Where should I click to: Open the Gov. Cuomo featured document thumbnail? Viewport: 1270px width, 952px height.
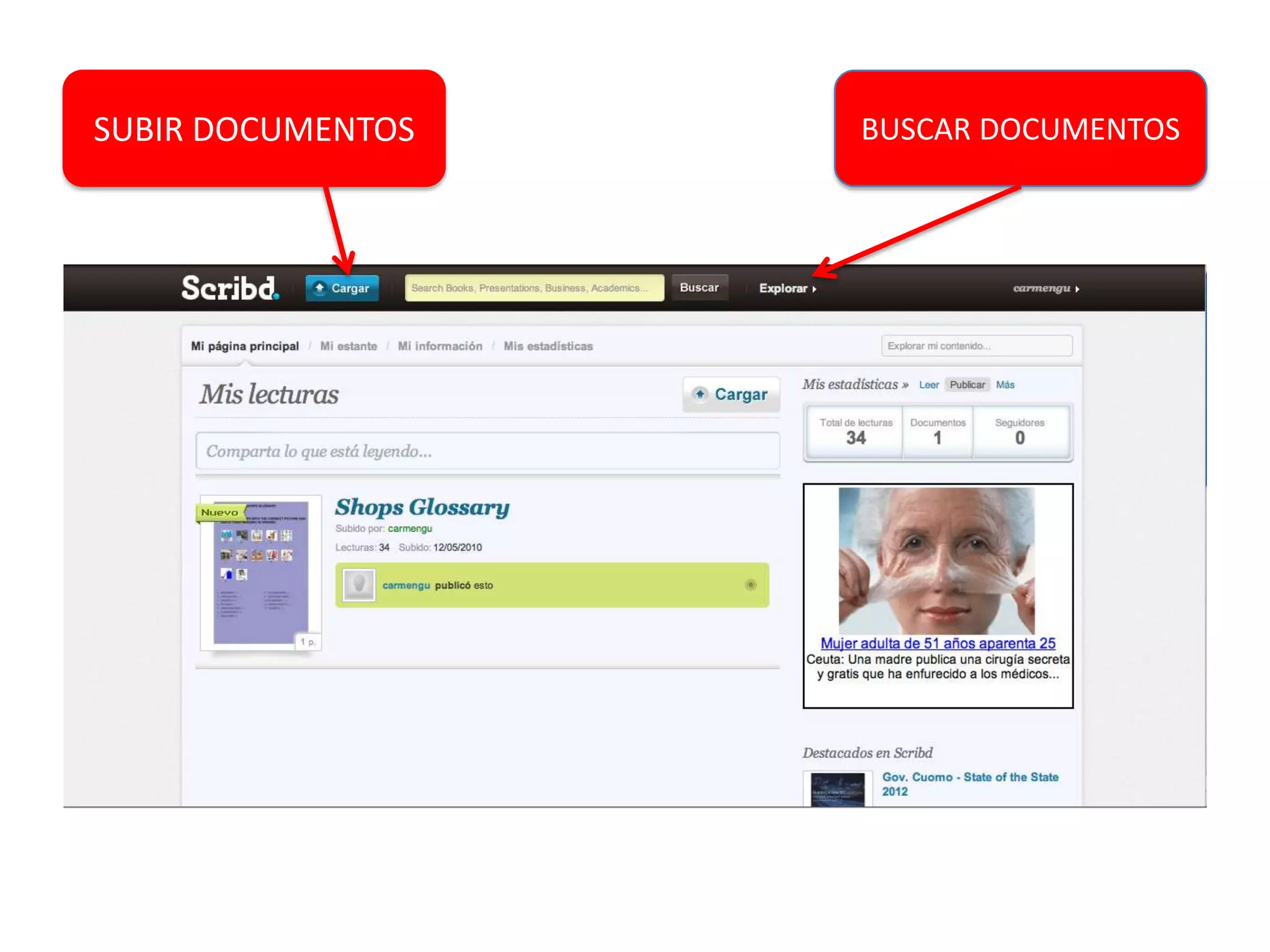coord(837,789)
